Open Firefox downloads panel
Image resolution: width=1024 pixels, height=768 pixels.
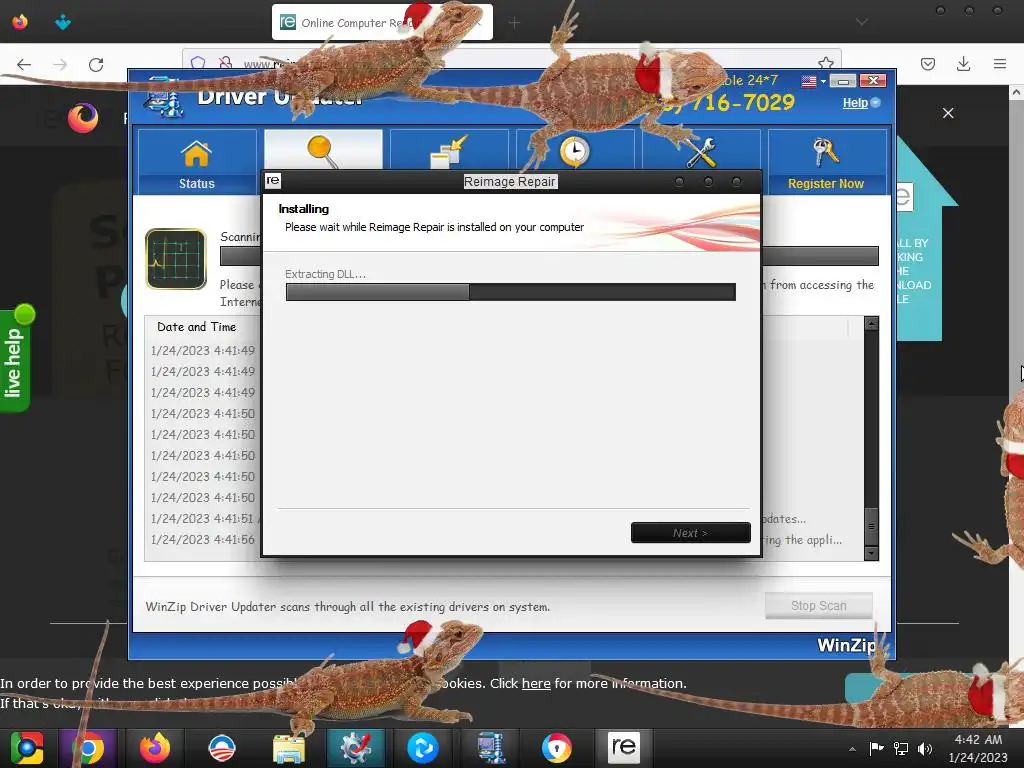963,63
